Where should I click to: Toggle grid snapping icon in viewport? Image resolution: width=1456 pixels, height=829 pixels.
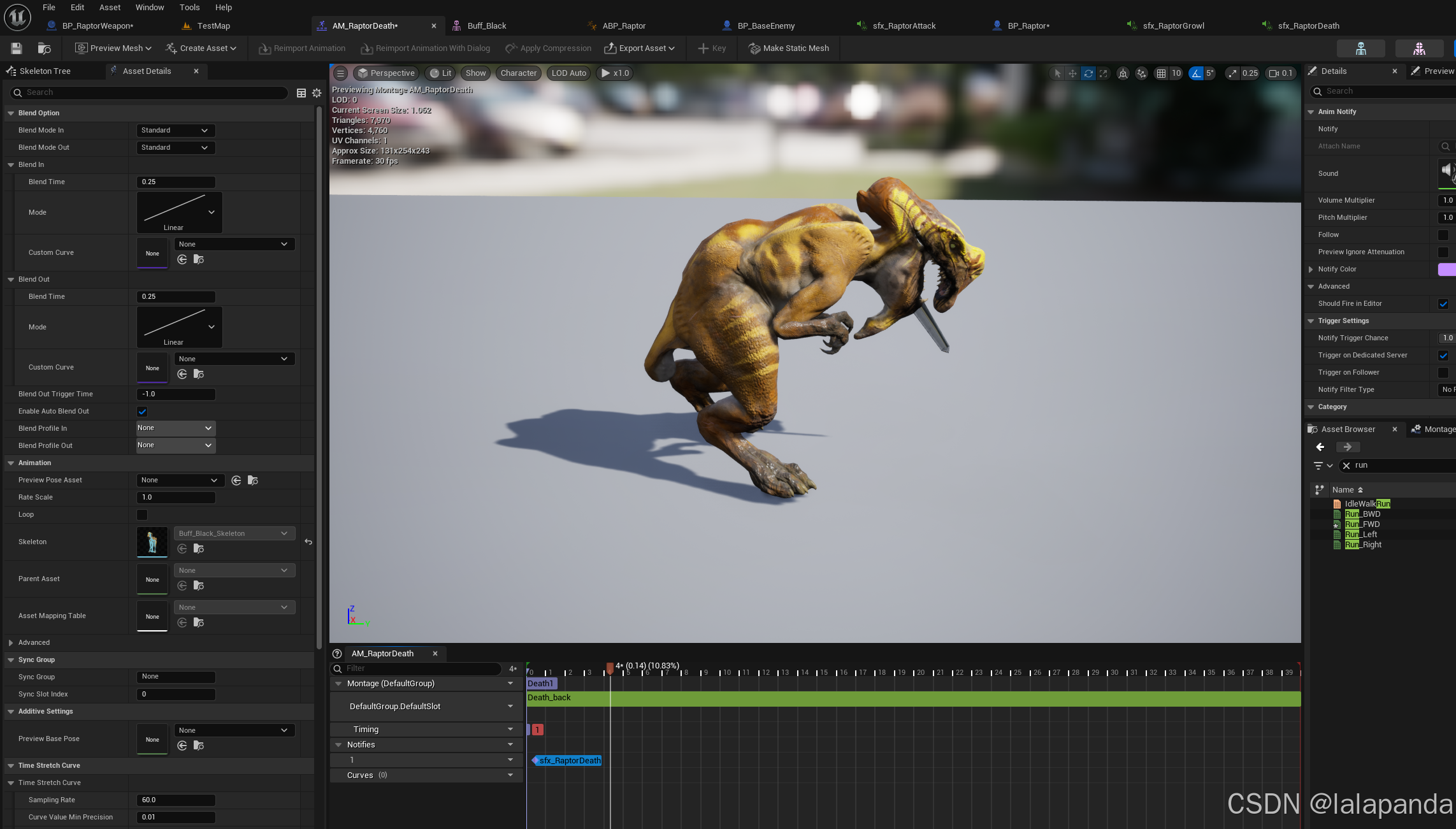(1161, 73)
